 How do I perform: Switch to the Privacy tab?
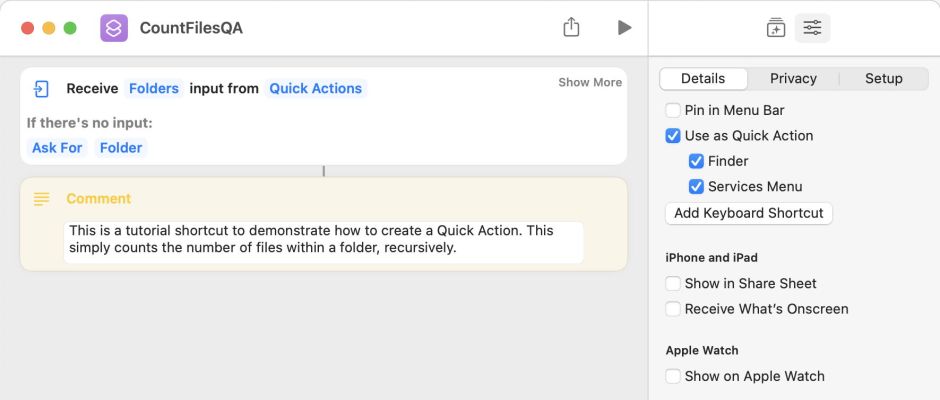(x=793, y=79)
